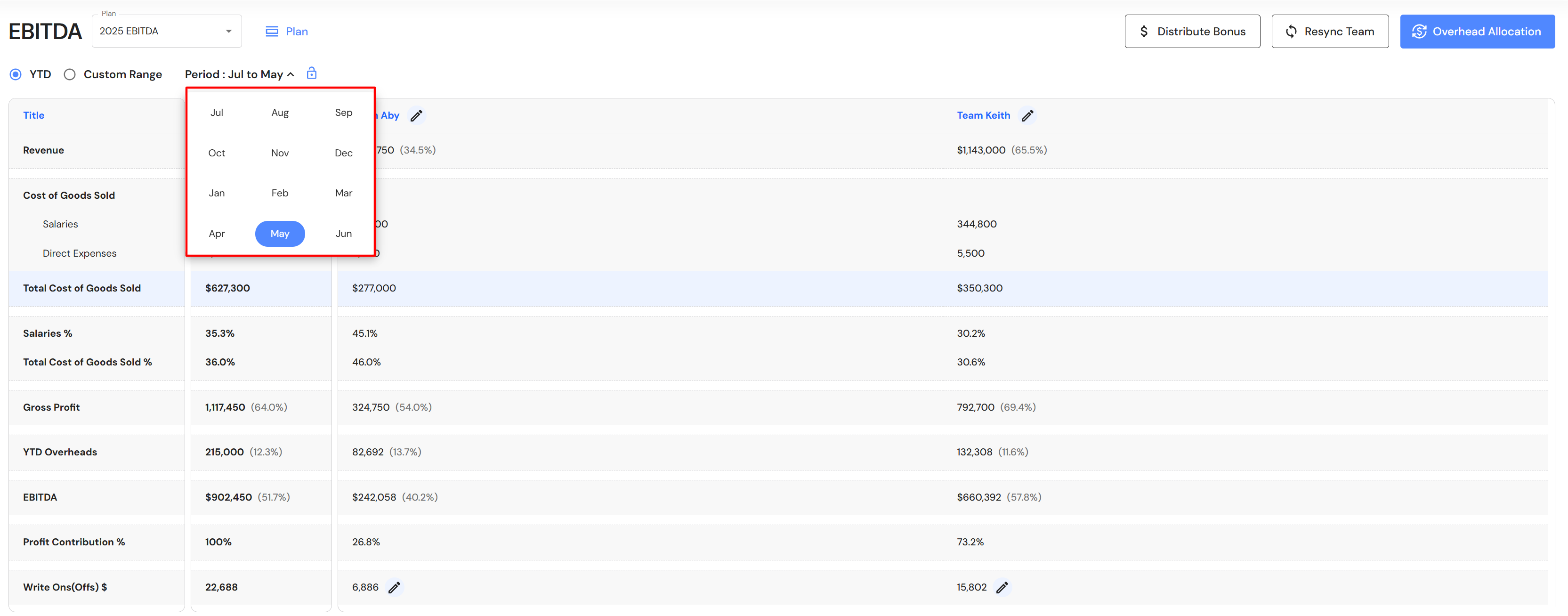Choose Dec in the month picker
Viewport: 1568px width, 616px height.
(x=343, y=153)
